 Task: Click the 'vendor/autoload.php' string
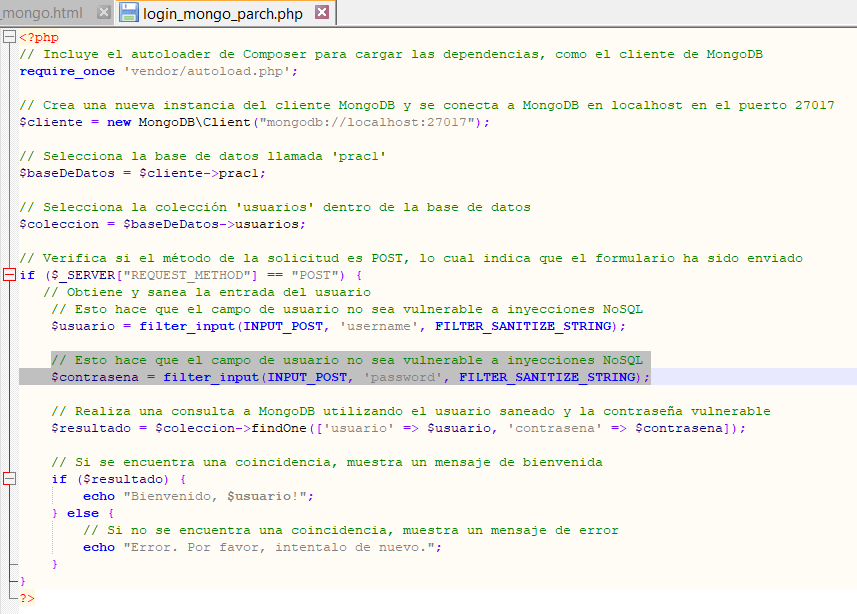pos(207,72)
